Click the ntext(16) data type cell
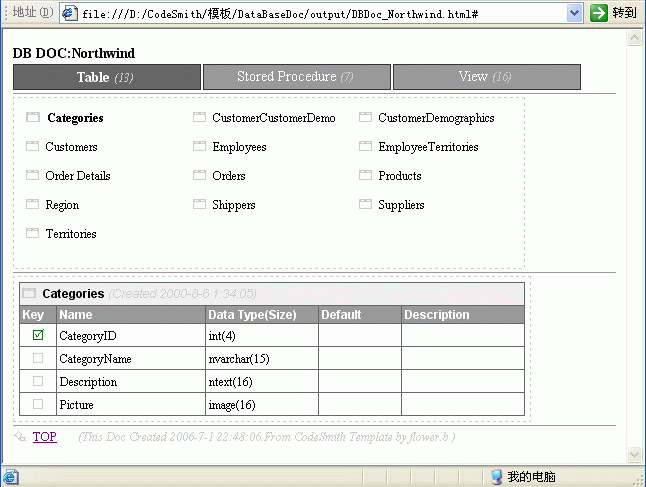This screenshot has height=487, width=646. click(x=262, y=382)
